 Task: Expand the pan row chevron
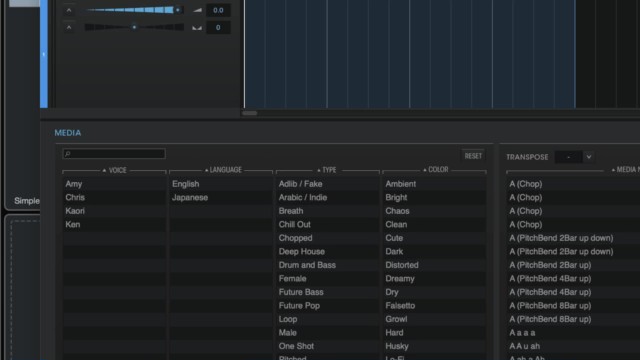(x=69, y=27)
